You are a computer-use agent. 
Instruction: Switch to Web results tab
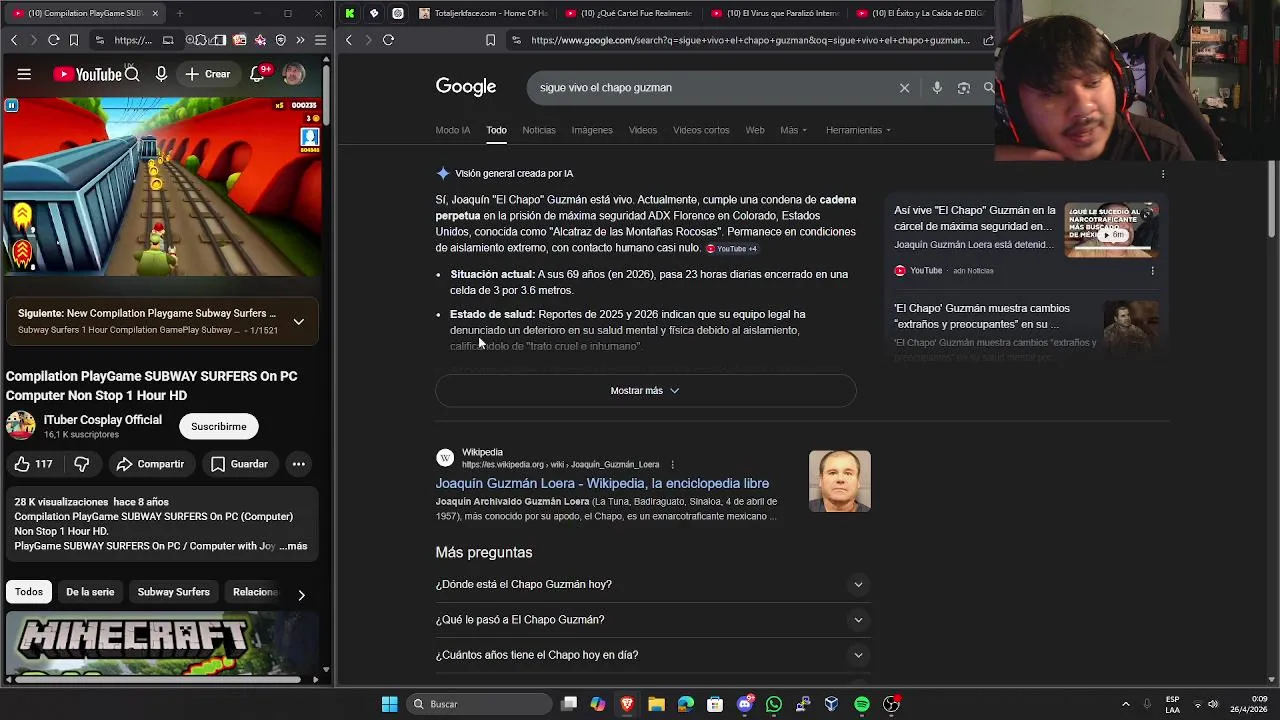pyautogui.click(x=755, y=130)
